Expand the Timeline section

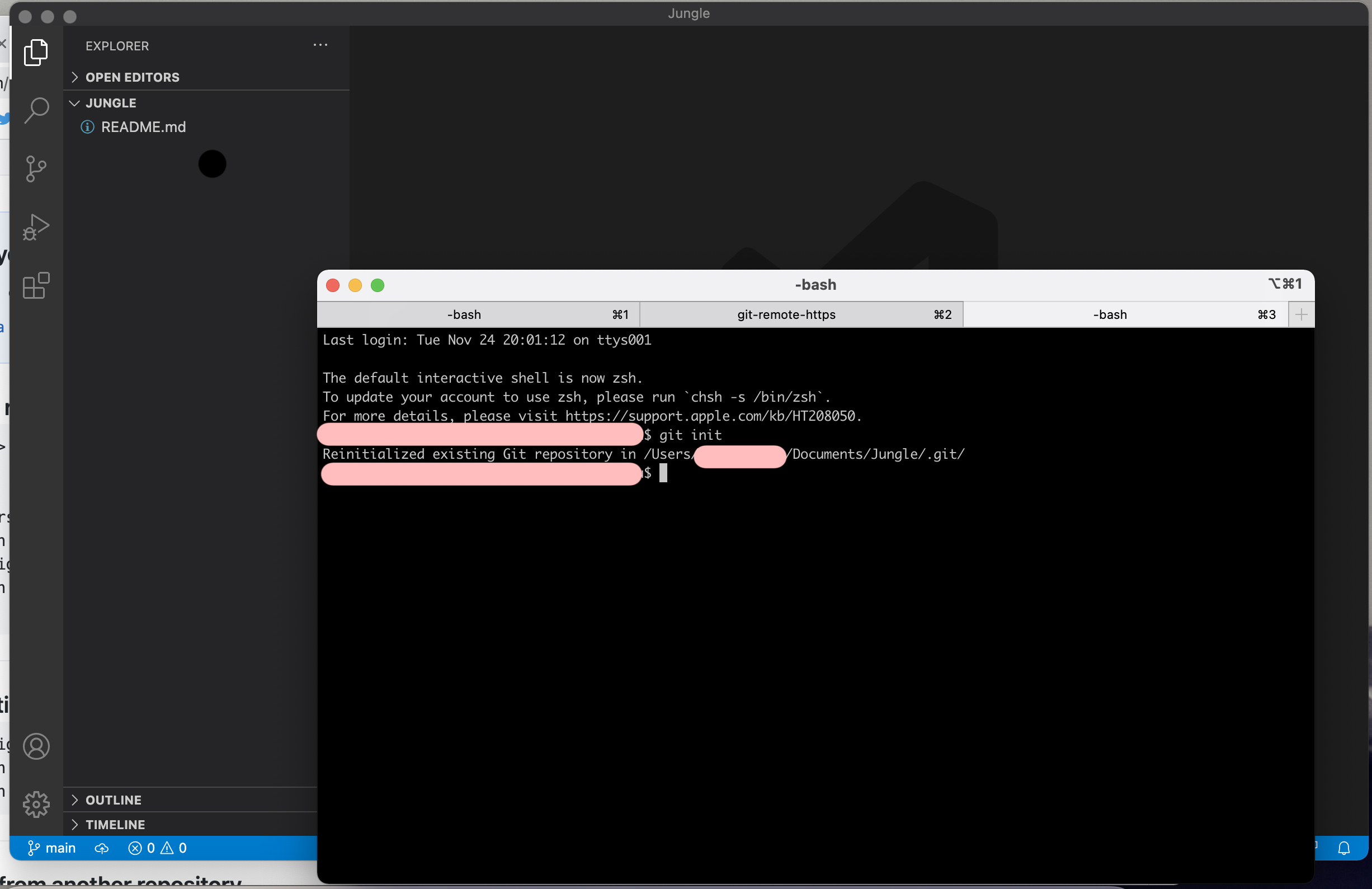point(115,825)
